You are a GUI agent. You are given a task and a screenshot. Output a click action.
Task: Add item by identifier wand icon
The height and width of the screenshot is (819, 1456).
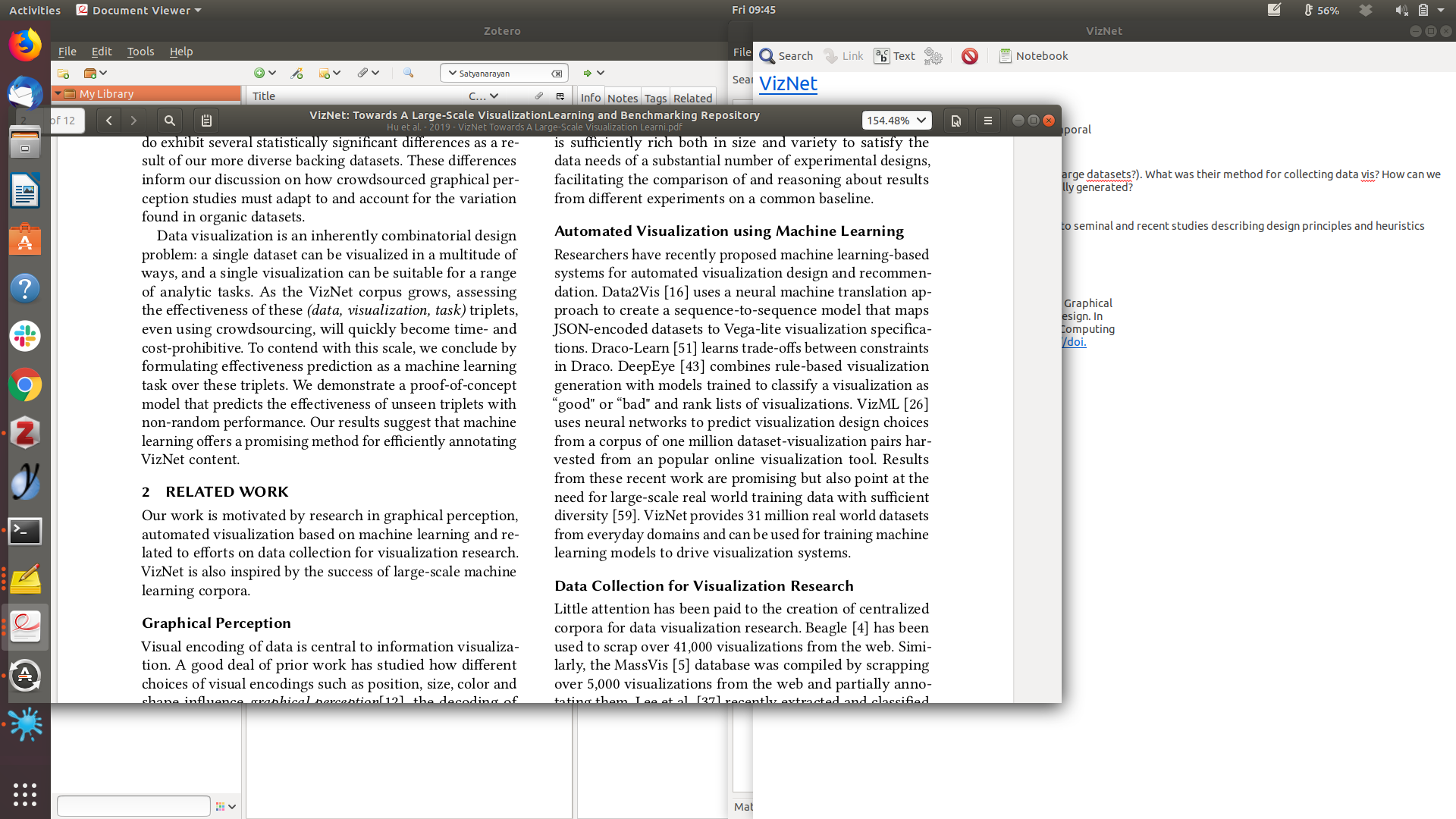(x=297, y=74)
